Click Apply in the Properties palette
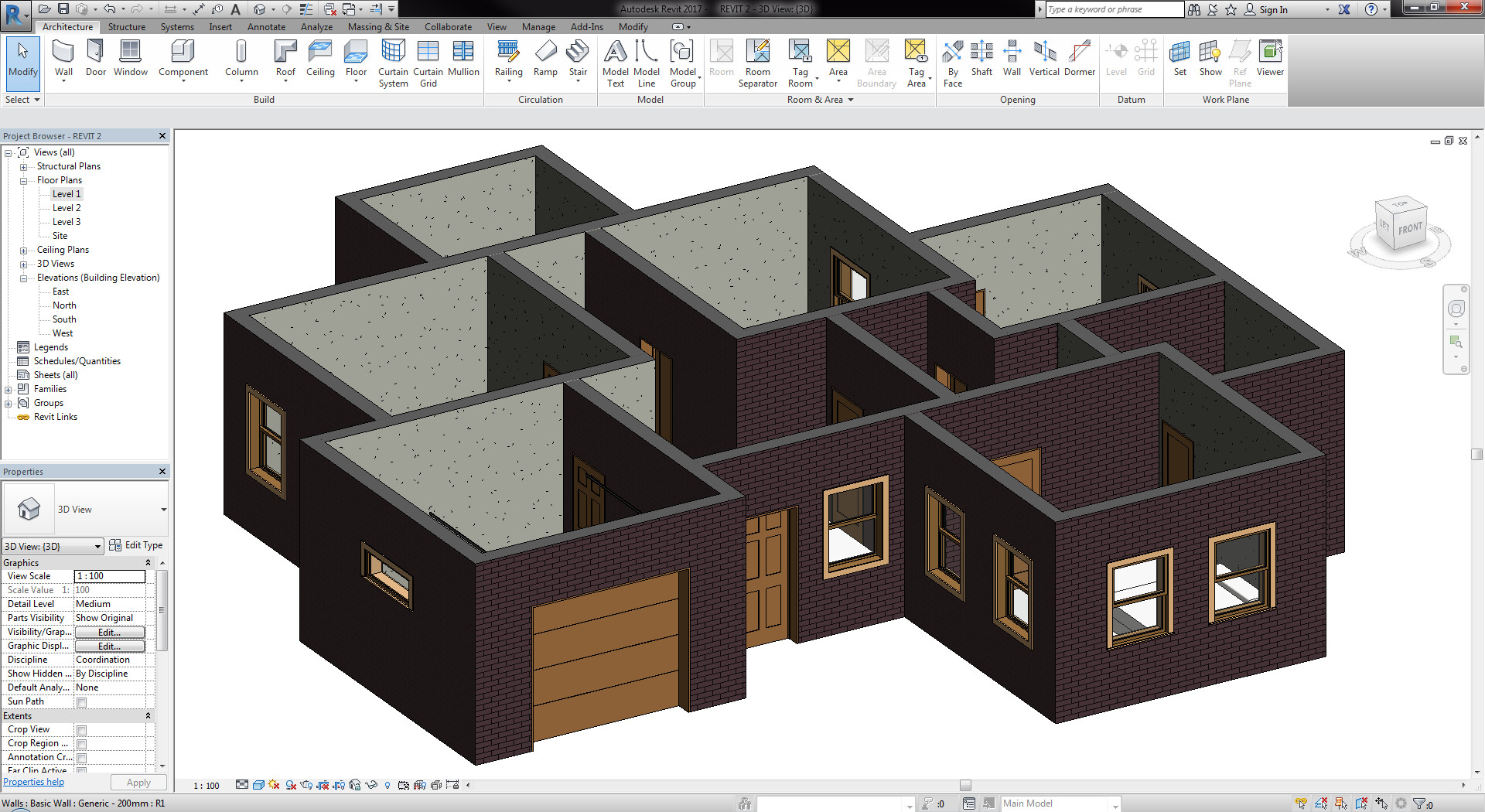The image size is (1485, 812). click(x=138, y=782)
